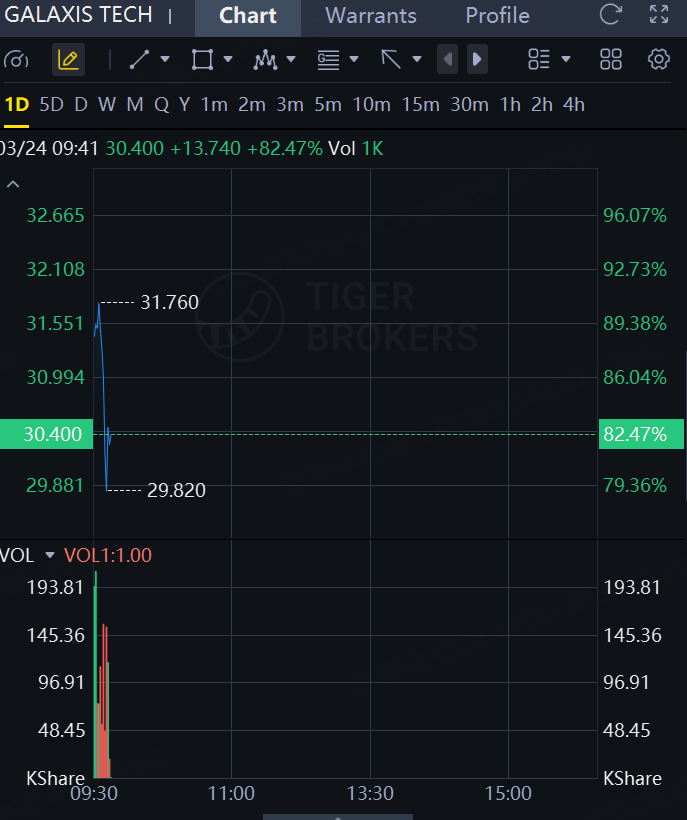Select the wave pattern drawing tool
This screenshot has width=687, height=820.
[265, 60]
